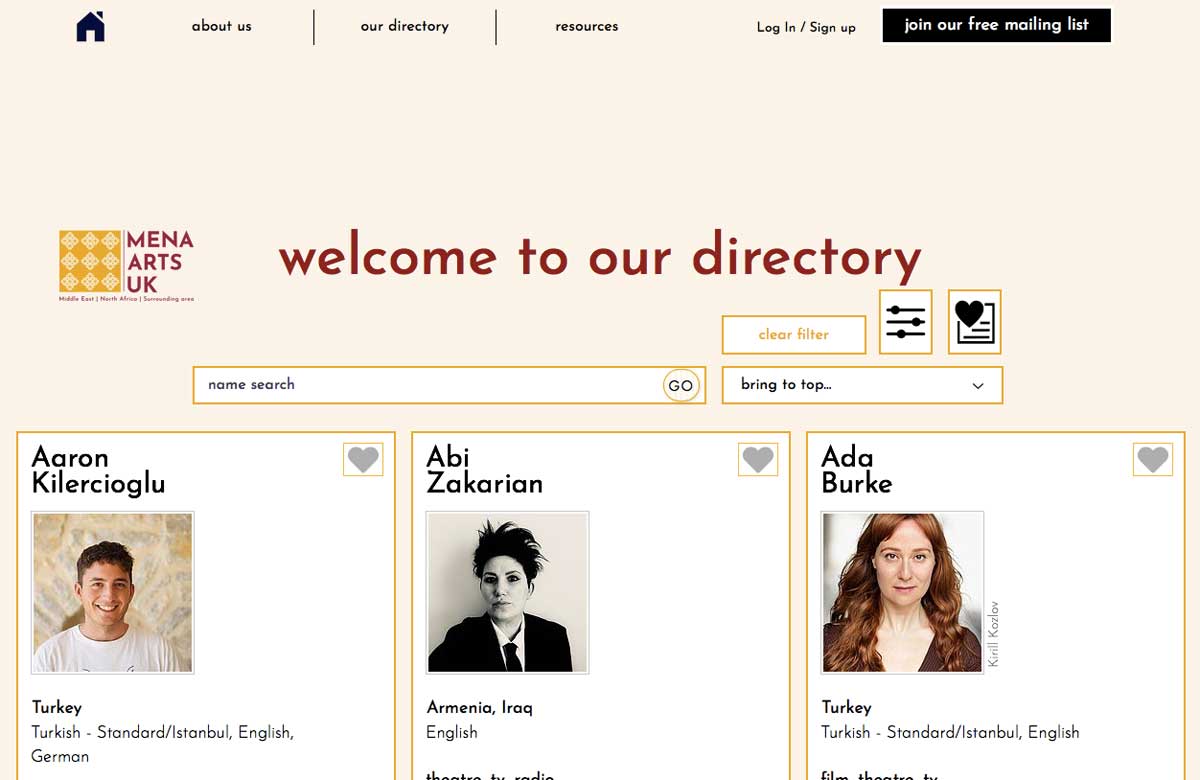Viewport: 1200px width, 780px height.
Task: Click the MENA Arts UK logo
Action: pos(126,263)
